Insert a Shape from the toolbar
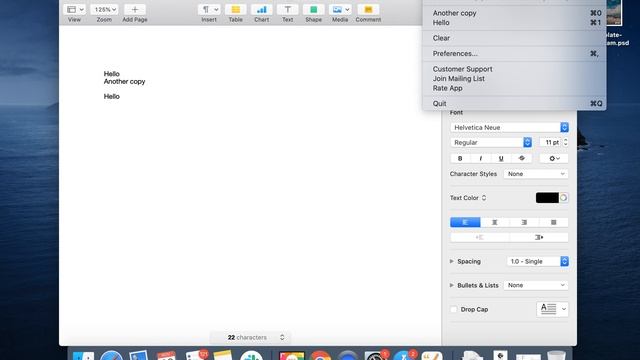Viewport: 640px width, 360px height. (x=313, y=9)
